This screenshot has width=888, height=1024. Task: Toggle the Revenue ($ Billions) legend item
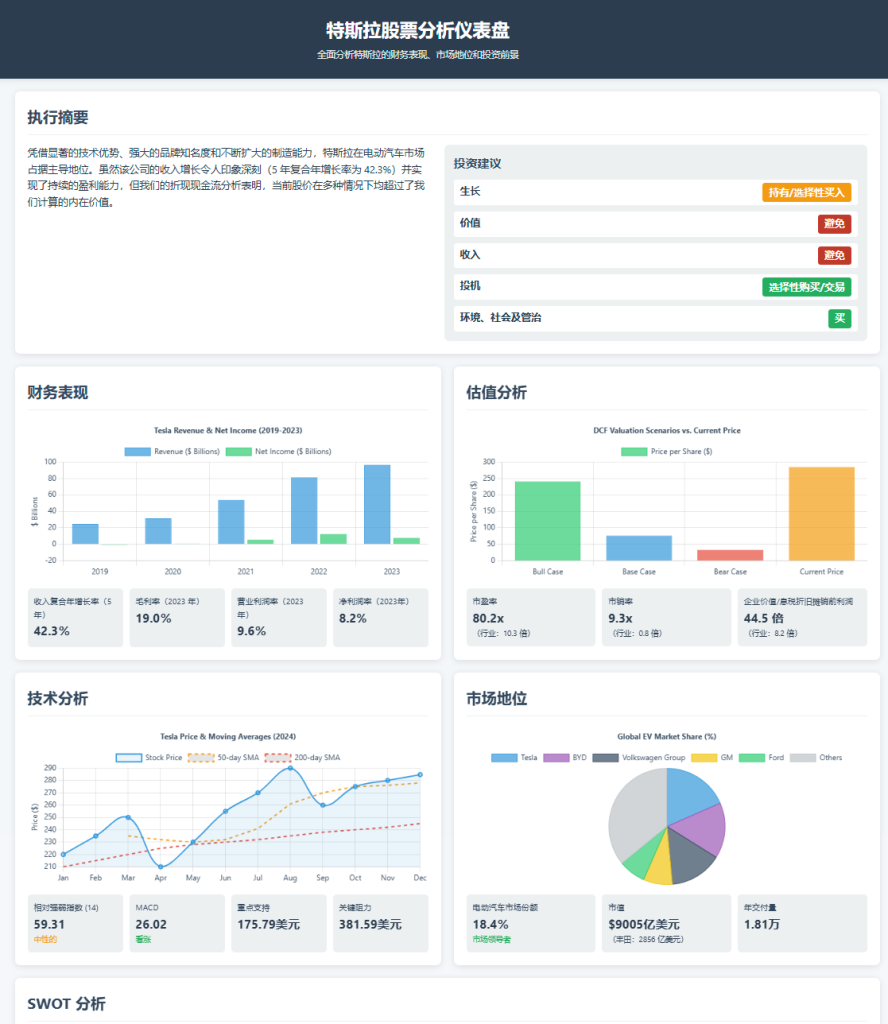(x=172, y=451)
